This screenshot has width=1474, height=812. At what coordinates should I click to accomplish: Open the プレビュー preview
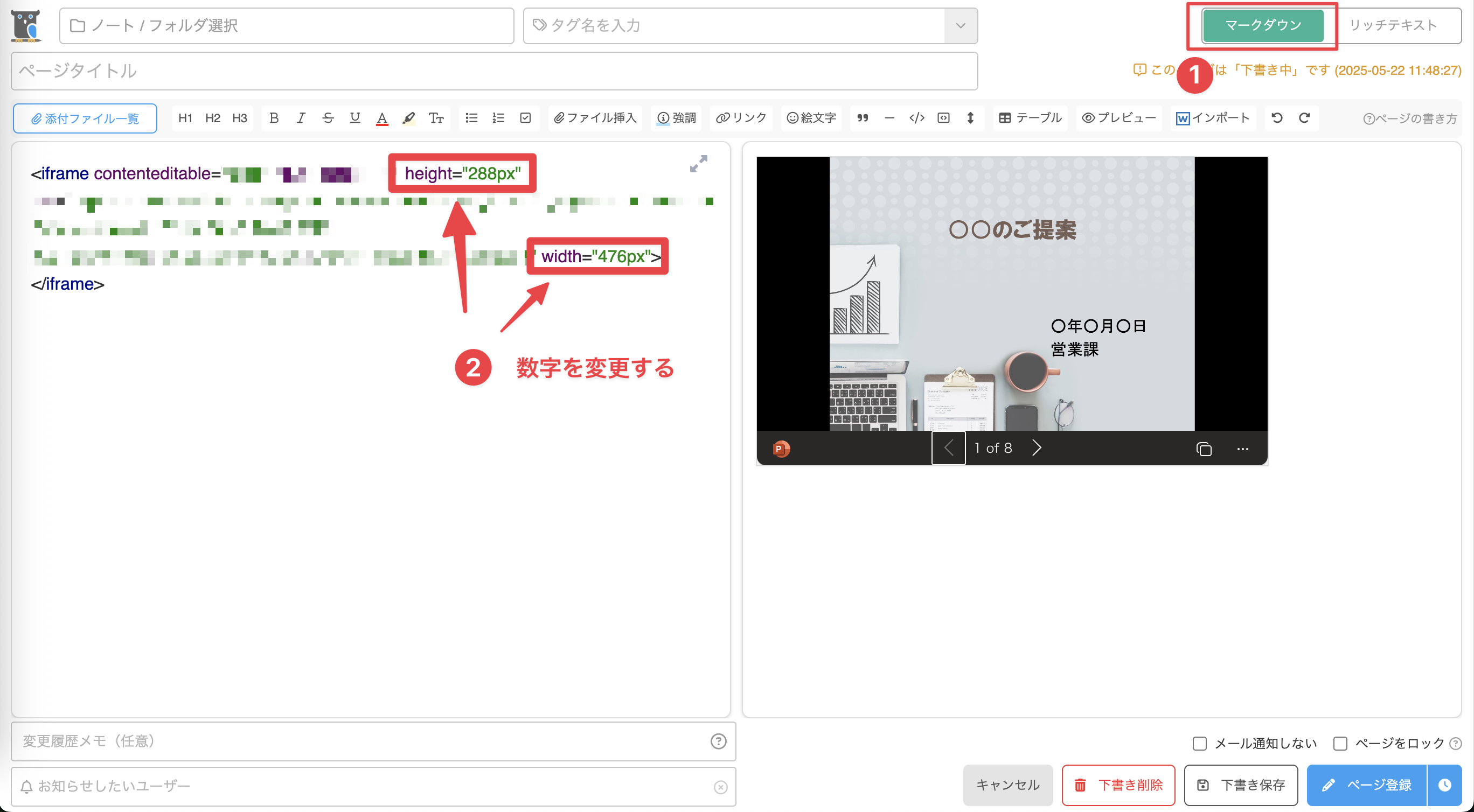pyautogui.click(x=1117, y=118)
